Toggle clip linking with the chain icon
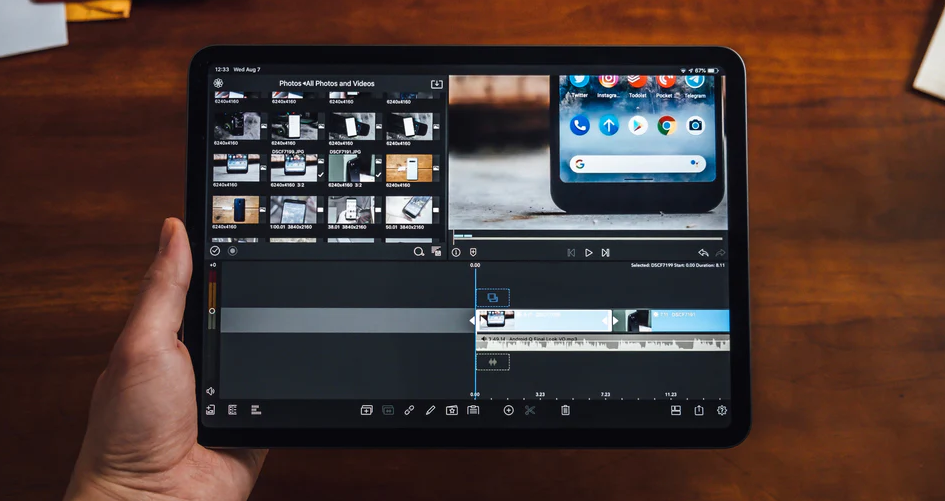Screen dimensions: 945x501 tap(409, 411)
